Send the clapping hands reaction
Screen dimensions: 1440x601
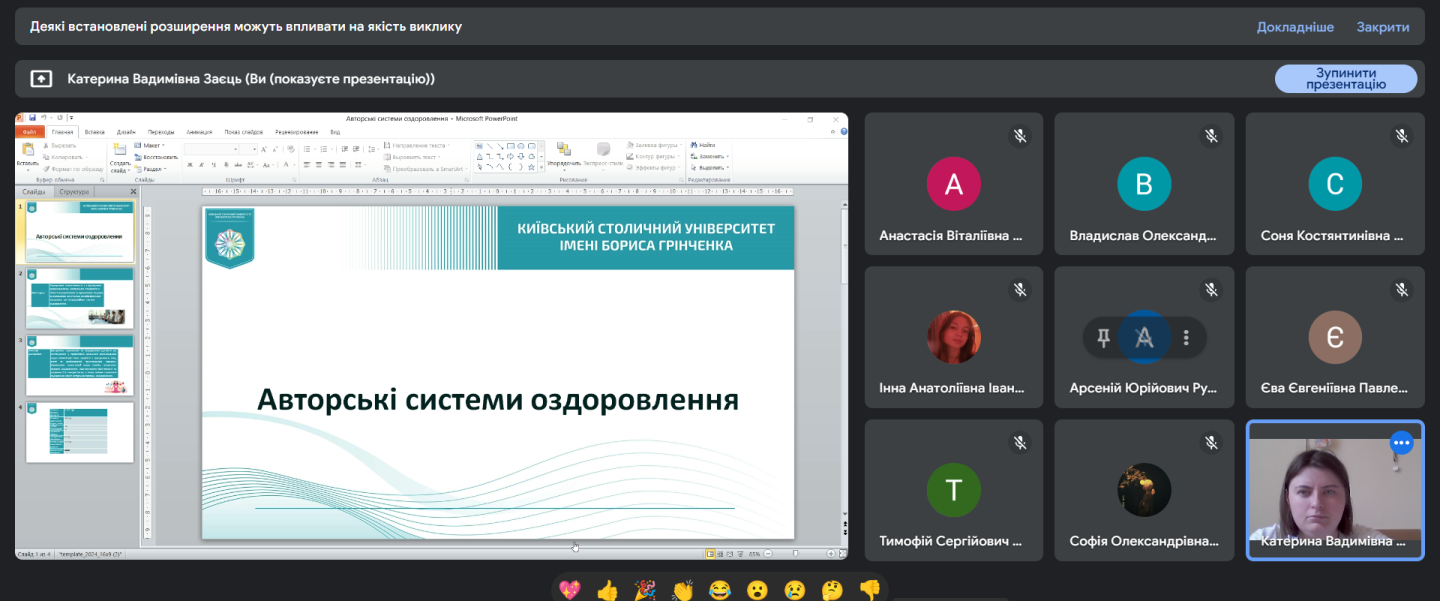[683, 590]
